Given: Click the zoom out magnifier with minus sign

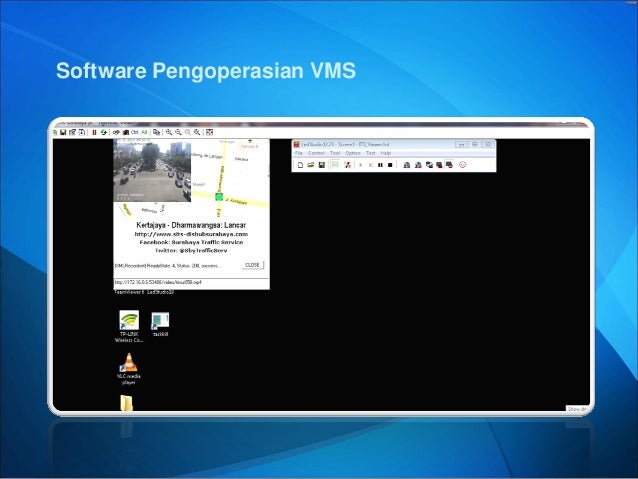Looking at the screenshot, I should pyautogui.click(x=178, y=132).
